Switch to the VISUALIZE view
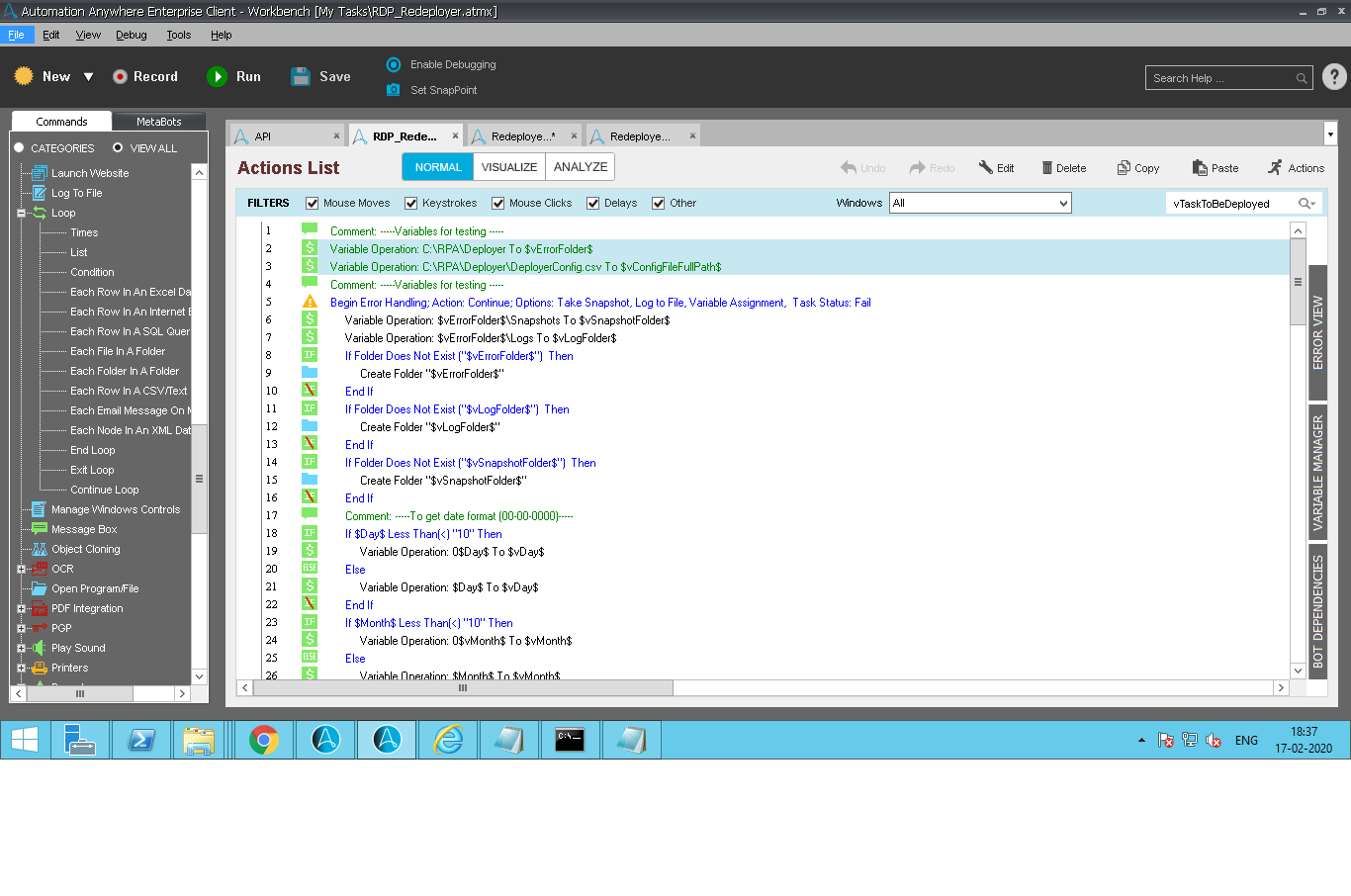This screenshot has width=1351, height=896. click(508, 167)
